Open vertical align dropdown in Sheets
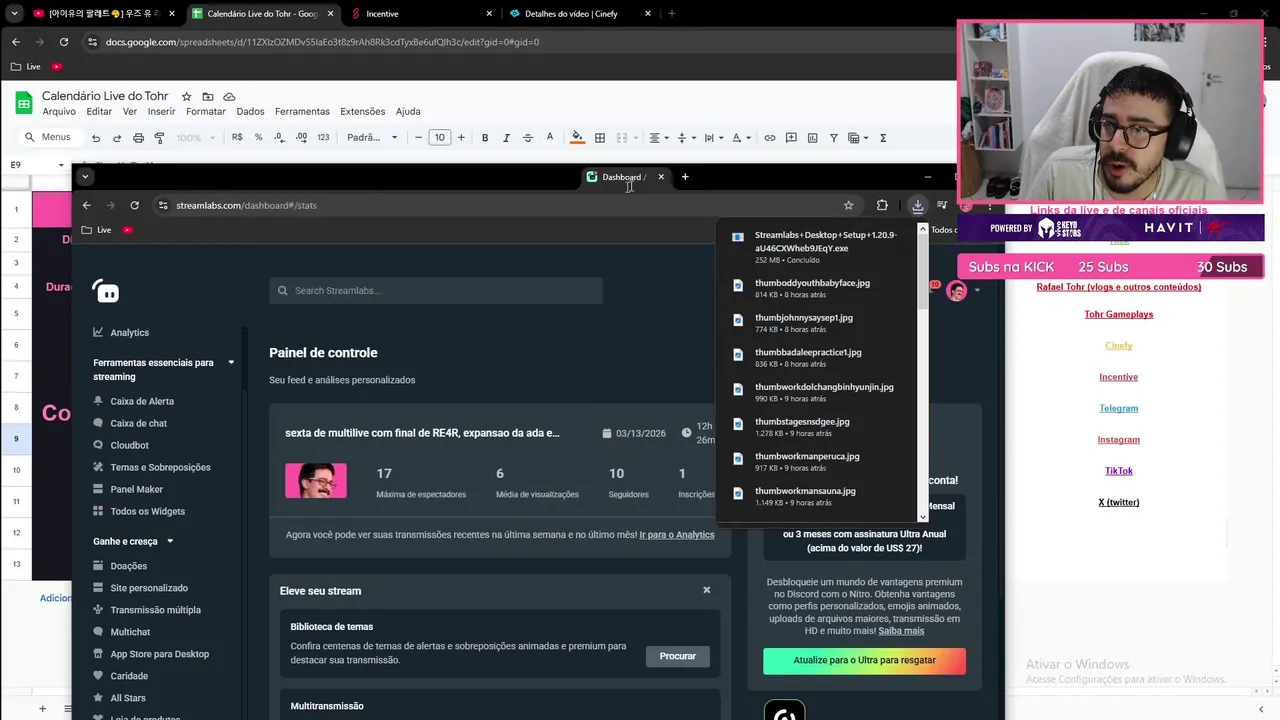Image resolution: width=1280 pixels, height=720 pixels. 685,138
